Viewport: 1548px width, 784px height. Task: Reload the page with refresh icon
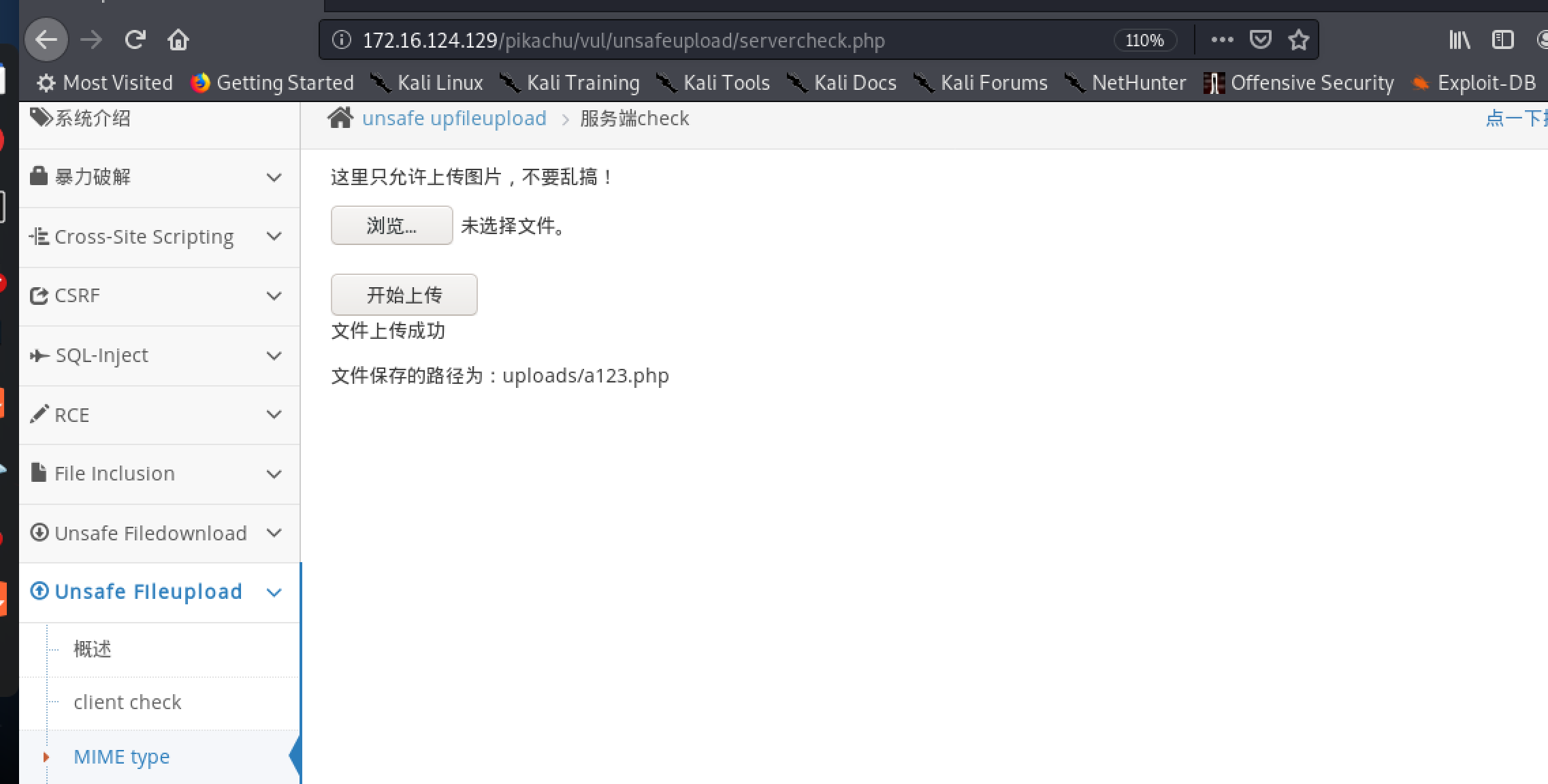click(135, 40)
